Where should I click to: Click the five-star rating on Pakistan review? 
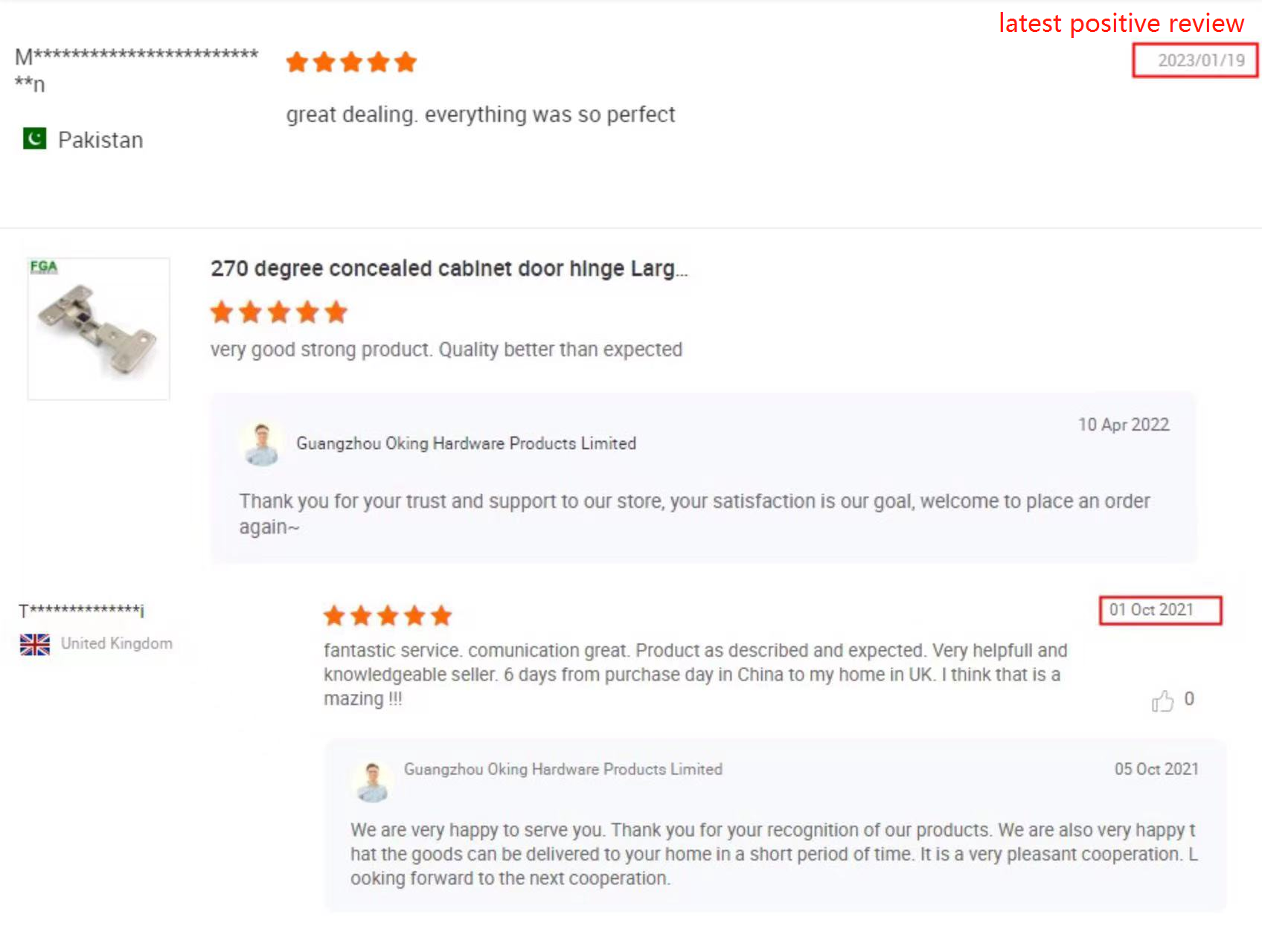coord(351,62)
